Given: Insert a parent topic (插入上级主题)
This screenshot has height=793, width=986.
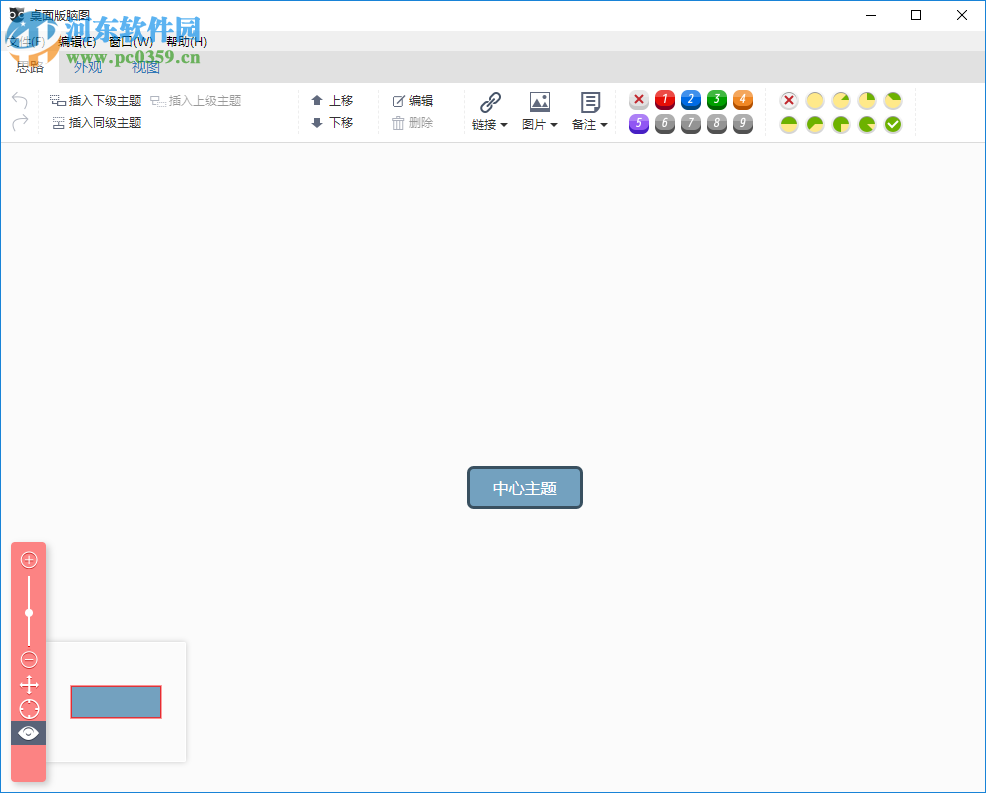Looking at the screenshot, I should click(x=196, y=101).
